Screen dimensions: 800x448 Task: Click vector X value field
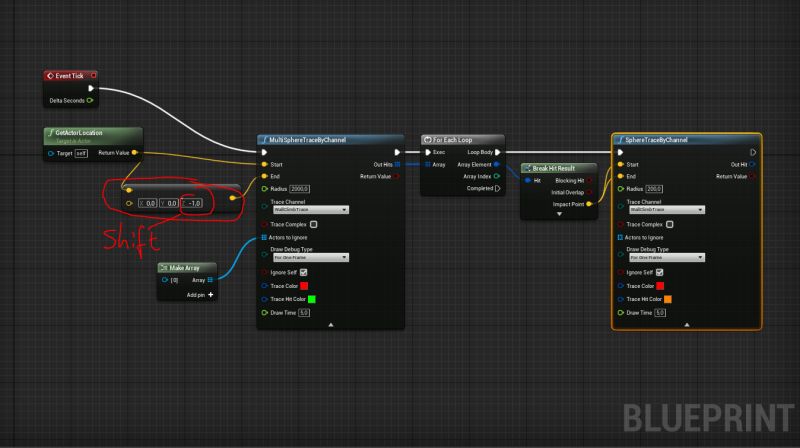point(147,203)
